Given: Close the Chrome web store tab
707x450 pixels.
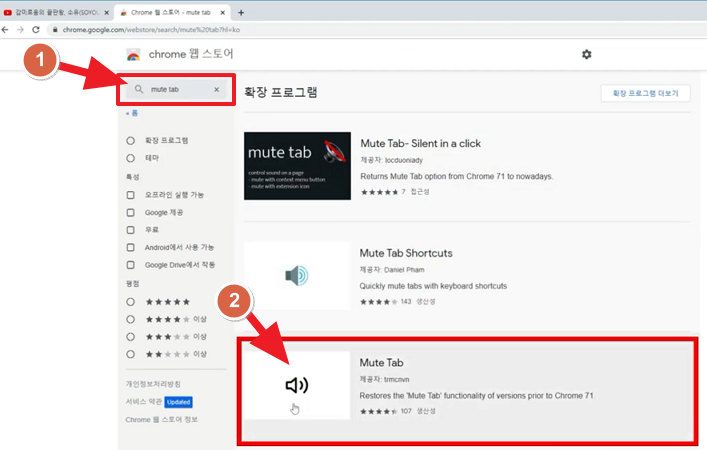Looking at the screenshot, I should point(222,13).
